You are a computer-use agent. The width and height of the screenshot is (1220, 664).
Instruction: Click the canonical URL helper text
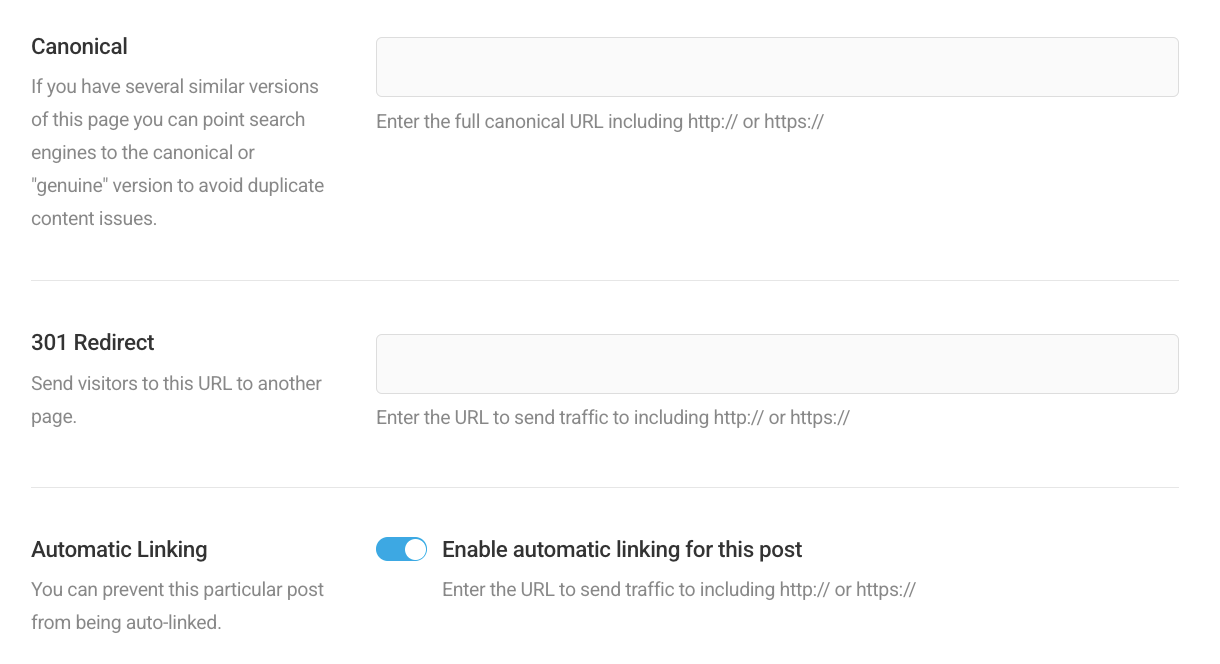click(599, 121)
